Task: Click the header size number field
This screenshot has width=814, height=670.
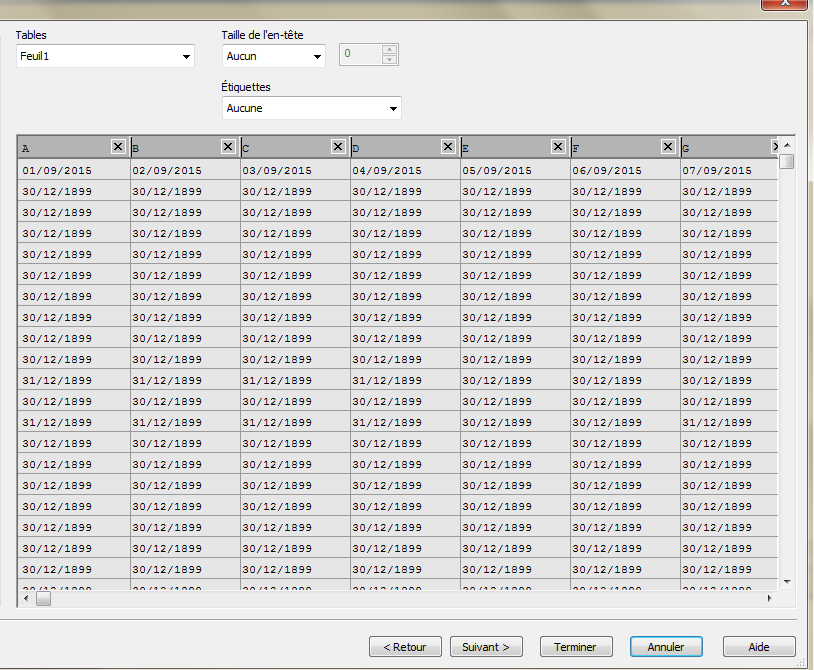Action: coord(361,54)
